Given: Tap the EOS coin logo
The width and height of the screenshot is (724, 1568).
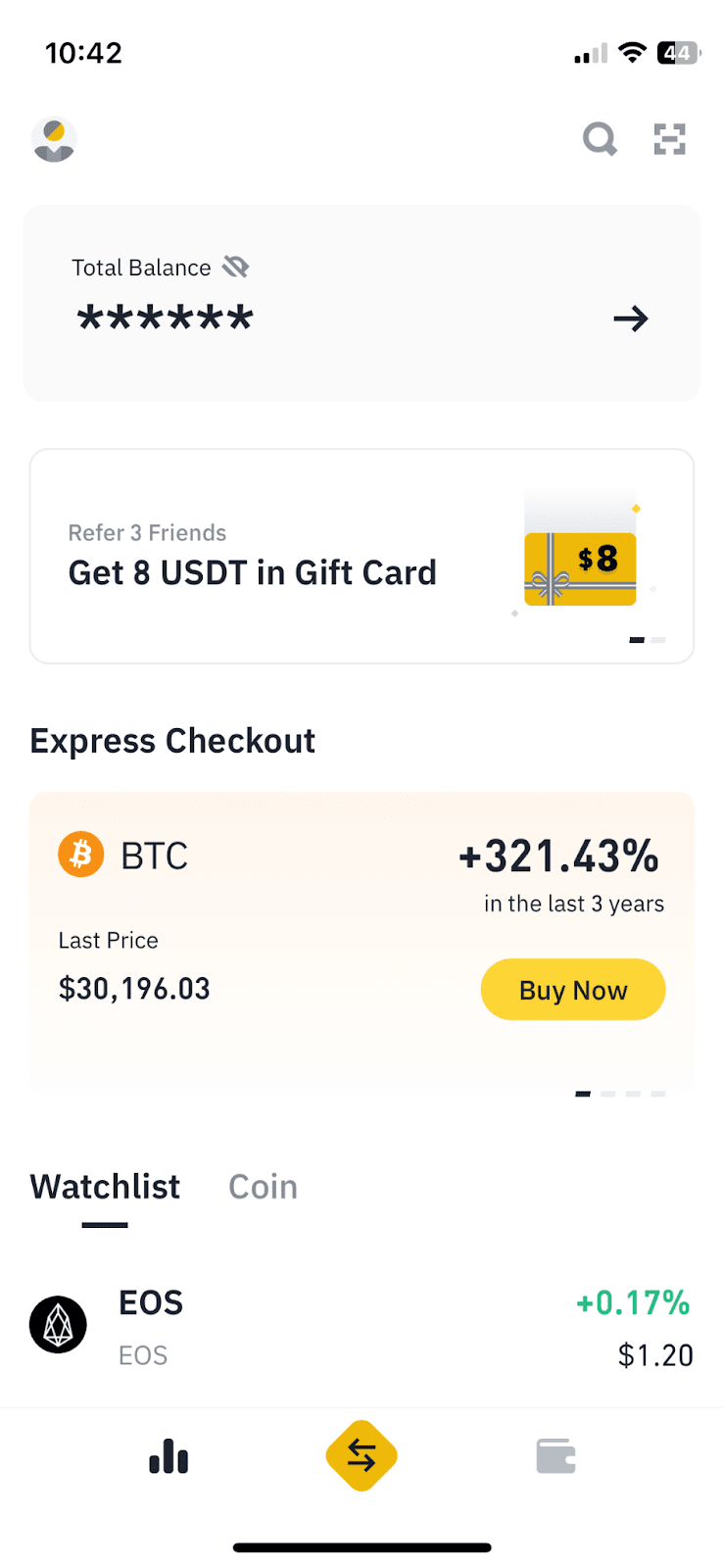Looking at the screenshot, I should (58, 1325).
